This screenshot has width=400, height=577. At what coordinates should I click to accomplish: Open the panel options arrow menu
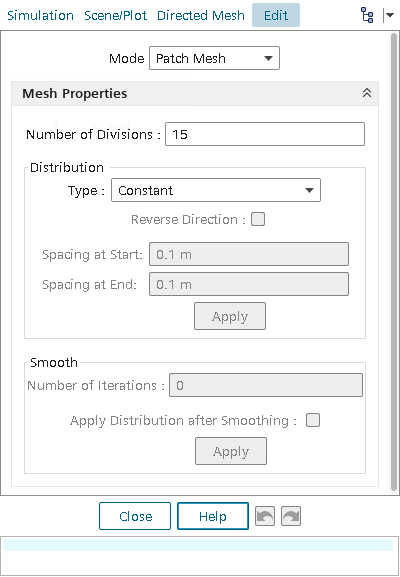(x=389, y=15)
